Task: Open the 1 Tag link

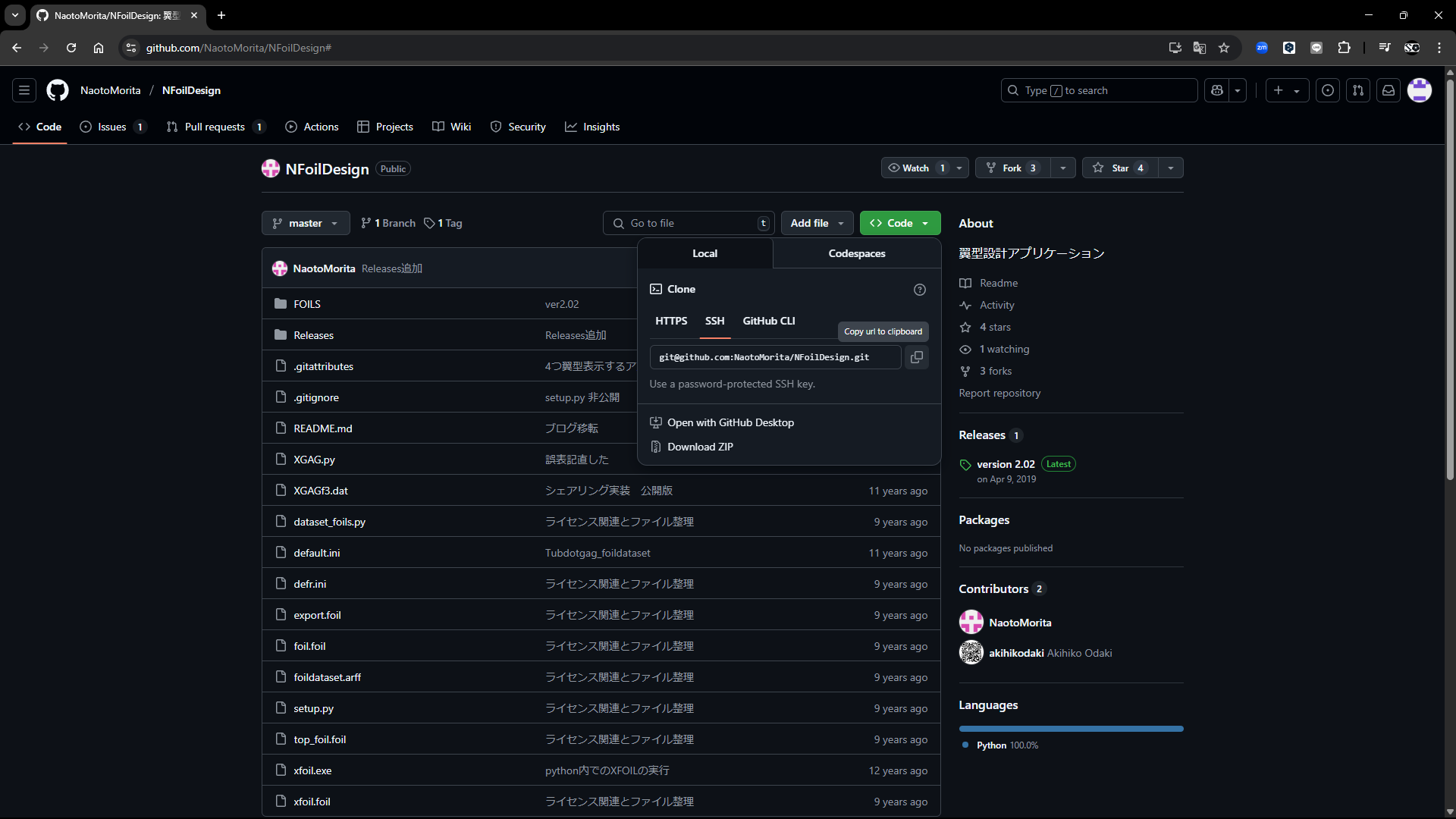Action: (443, 223)
